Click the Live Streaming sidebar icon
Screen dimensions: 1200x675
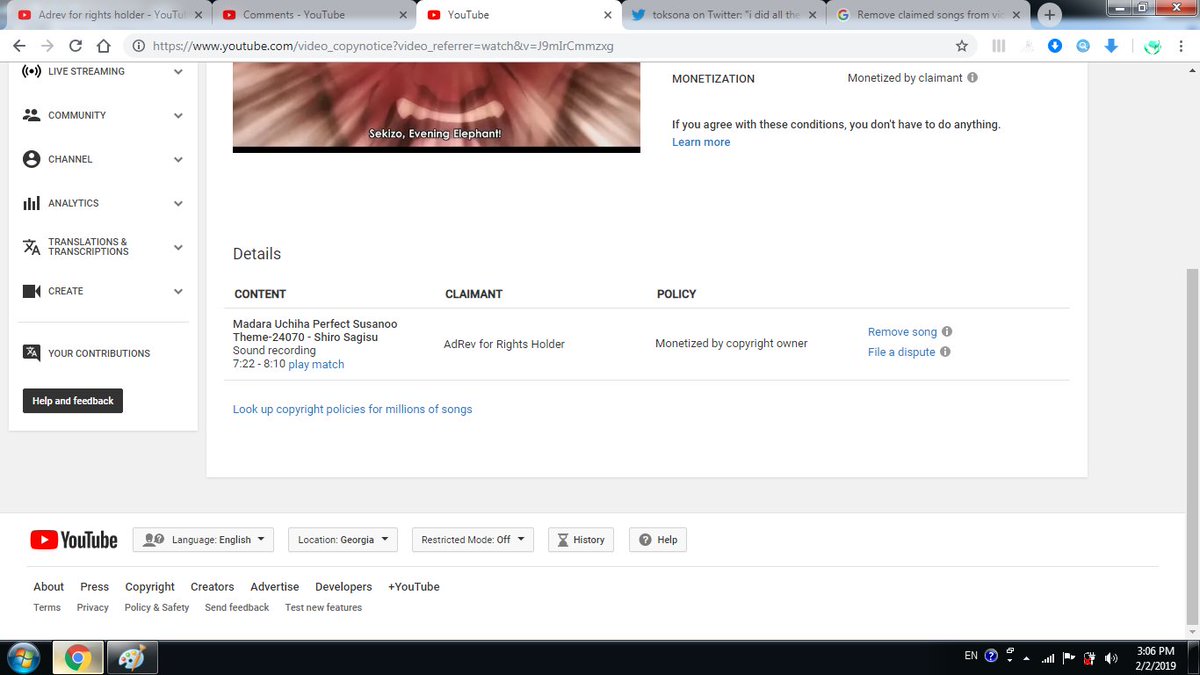pyautogui.click(x=31, y=71)
